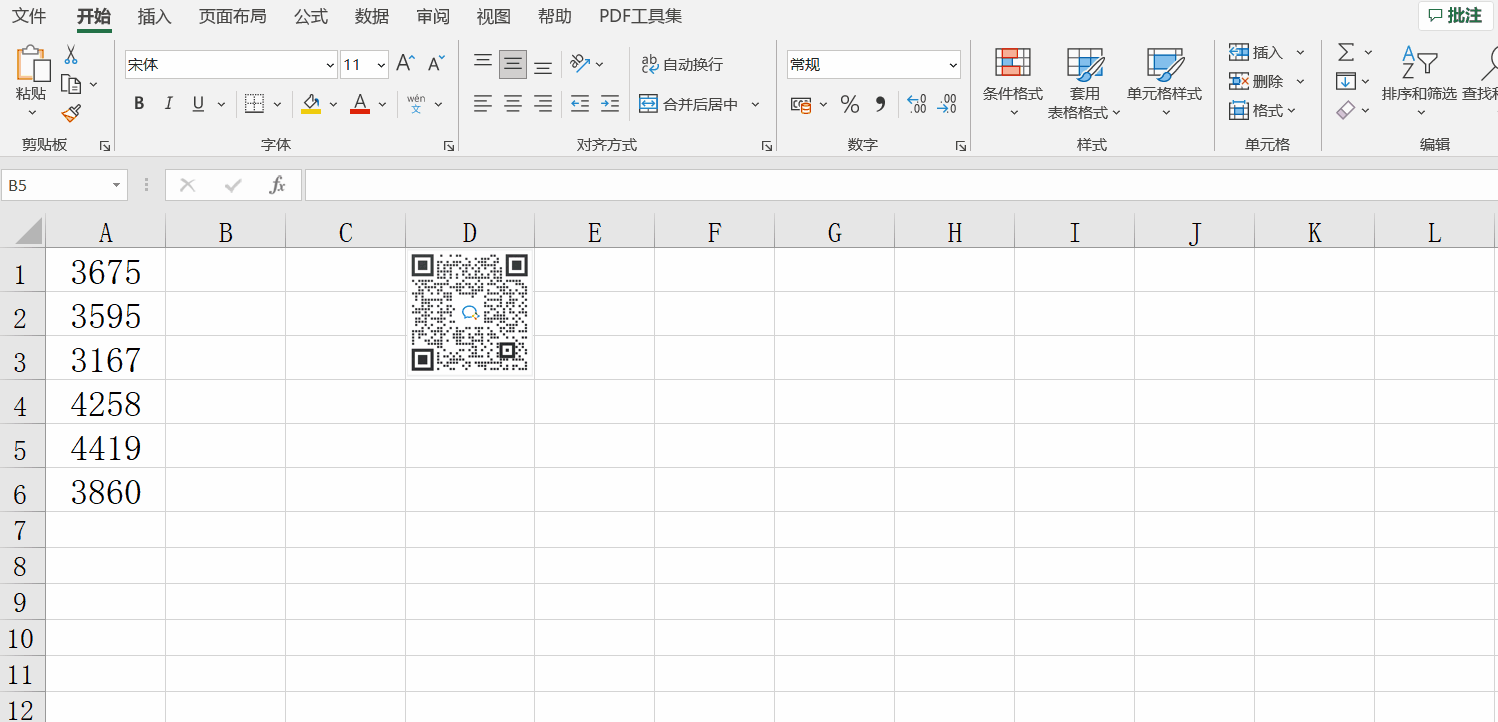This screenshot has height=722, width=1498.
Task: Click the increase decimal places icon
Action: coord(917,103)
